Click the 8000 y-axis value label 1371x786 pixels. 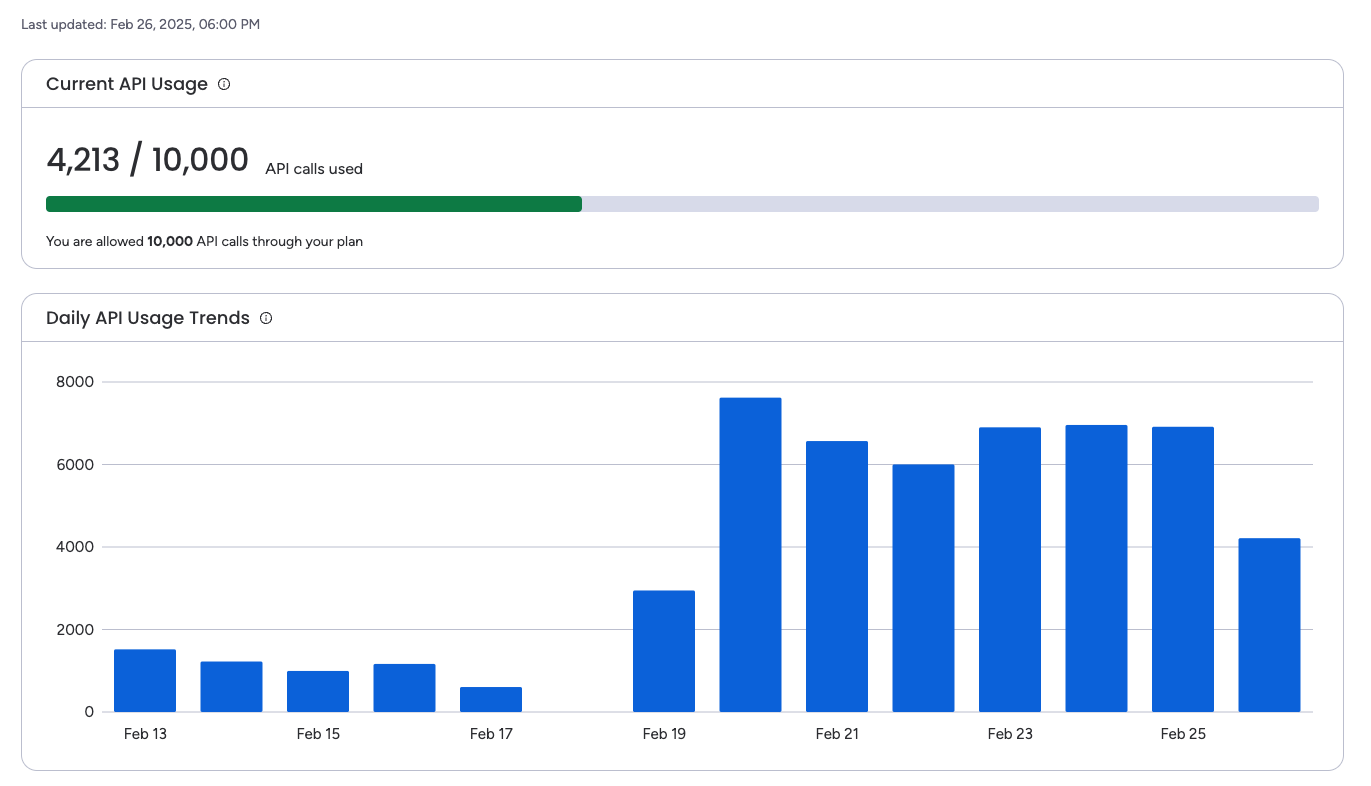(74, 382)
